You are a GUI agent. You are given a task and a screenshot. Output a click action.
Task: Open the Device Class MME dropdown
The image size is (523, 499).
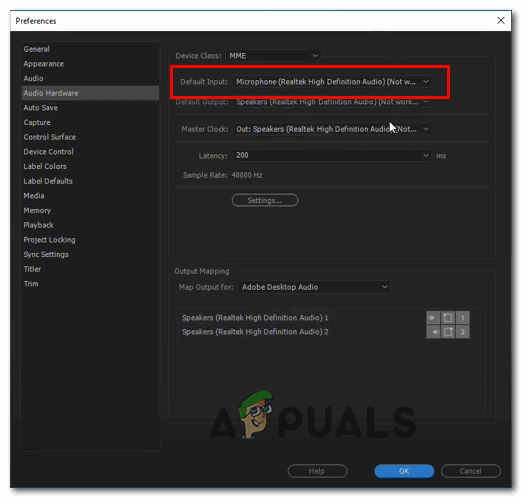click(x=273, y=56)
